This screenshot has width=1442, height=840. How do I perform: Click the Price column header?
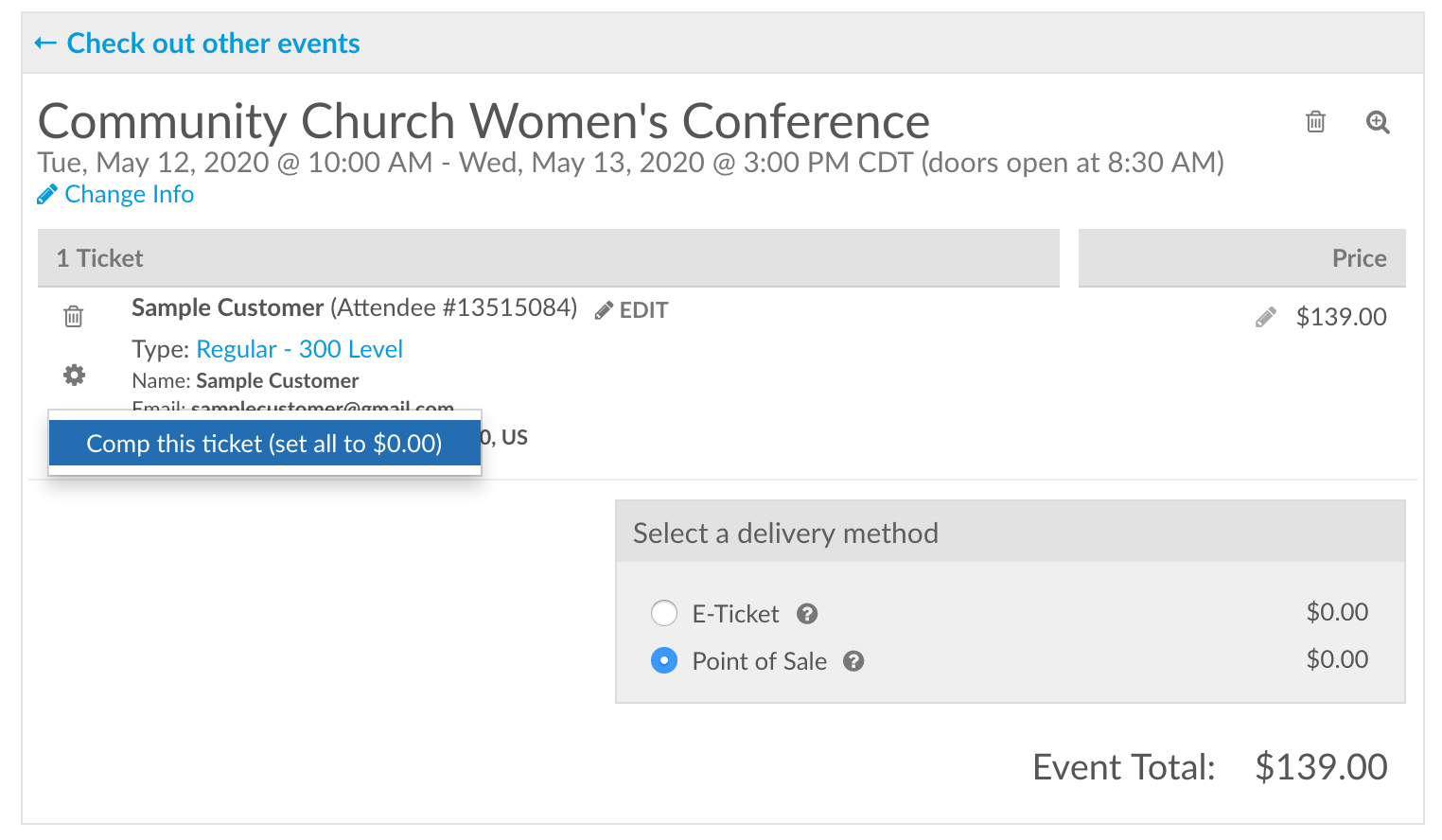[x=1359, y=258]
